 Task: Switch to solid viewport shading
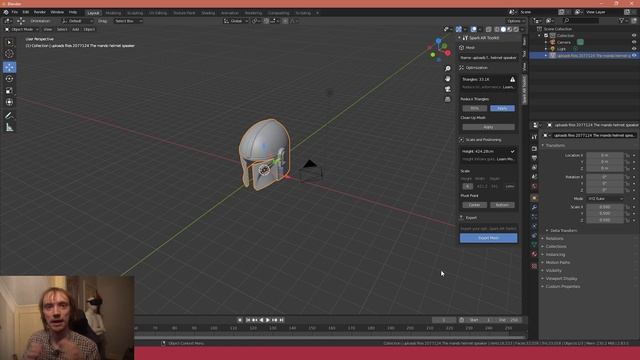(503, 29)
